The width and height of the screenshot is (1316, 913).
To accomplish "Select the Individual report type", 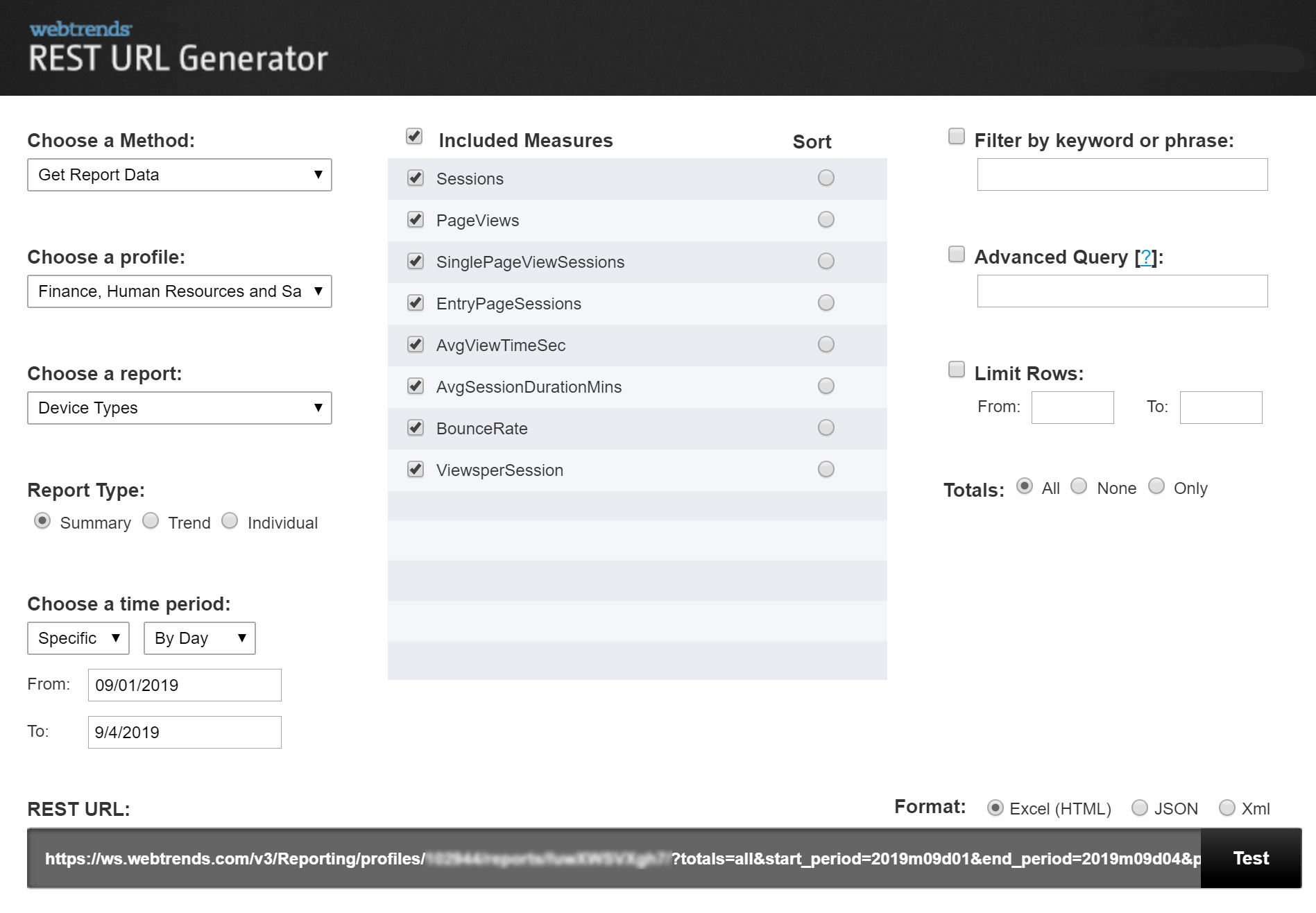I will tap(230, 521).
